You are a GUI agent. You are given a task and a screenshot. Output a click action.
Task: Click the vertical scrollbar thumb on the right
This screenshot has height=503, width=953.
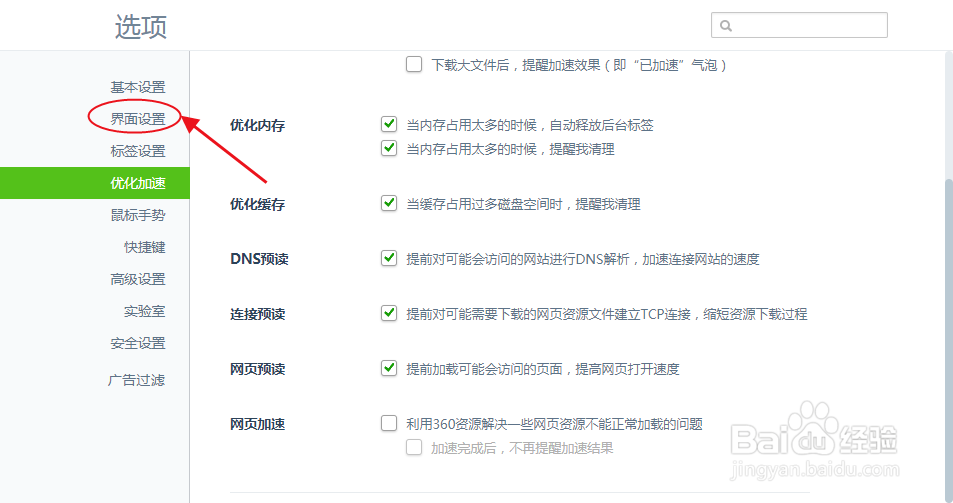coord(949,340)
